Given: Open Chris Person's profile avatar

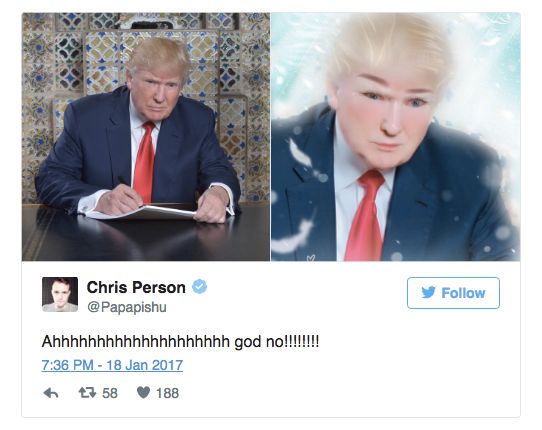Looking at the screenshot, I should (x=60, y=294).
